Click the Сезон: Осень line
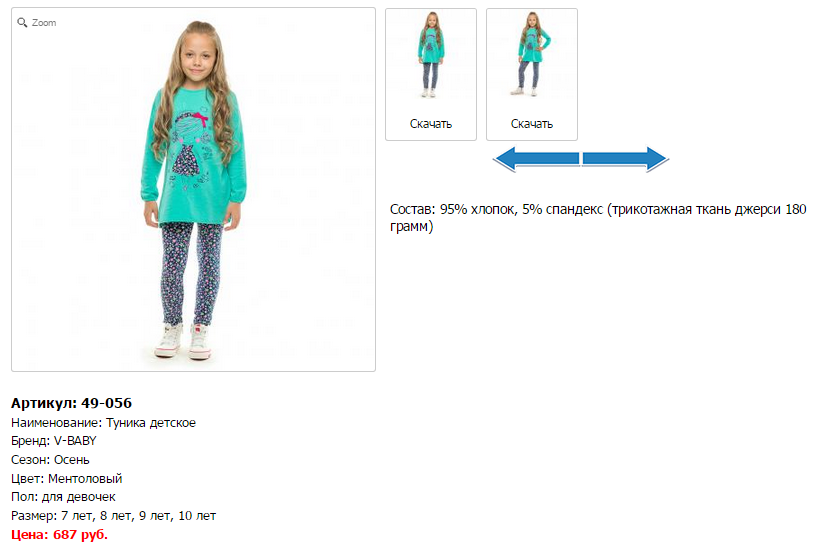 click(x=50, y=460)
